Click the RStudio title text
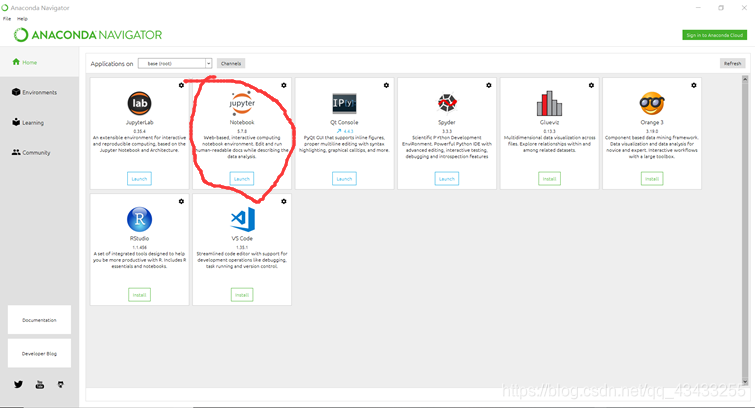 (139, 238)
